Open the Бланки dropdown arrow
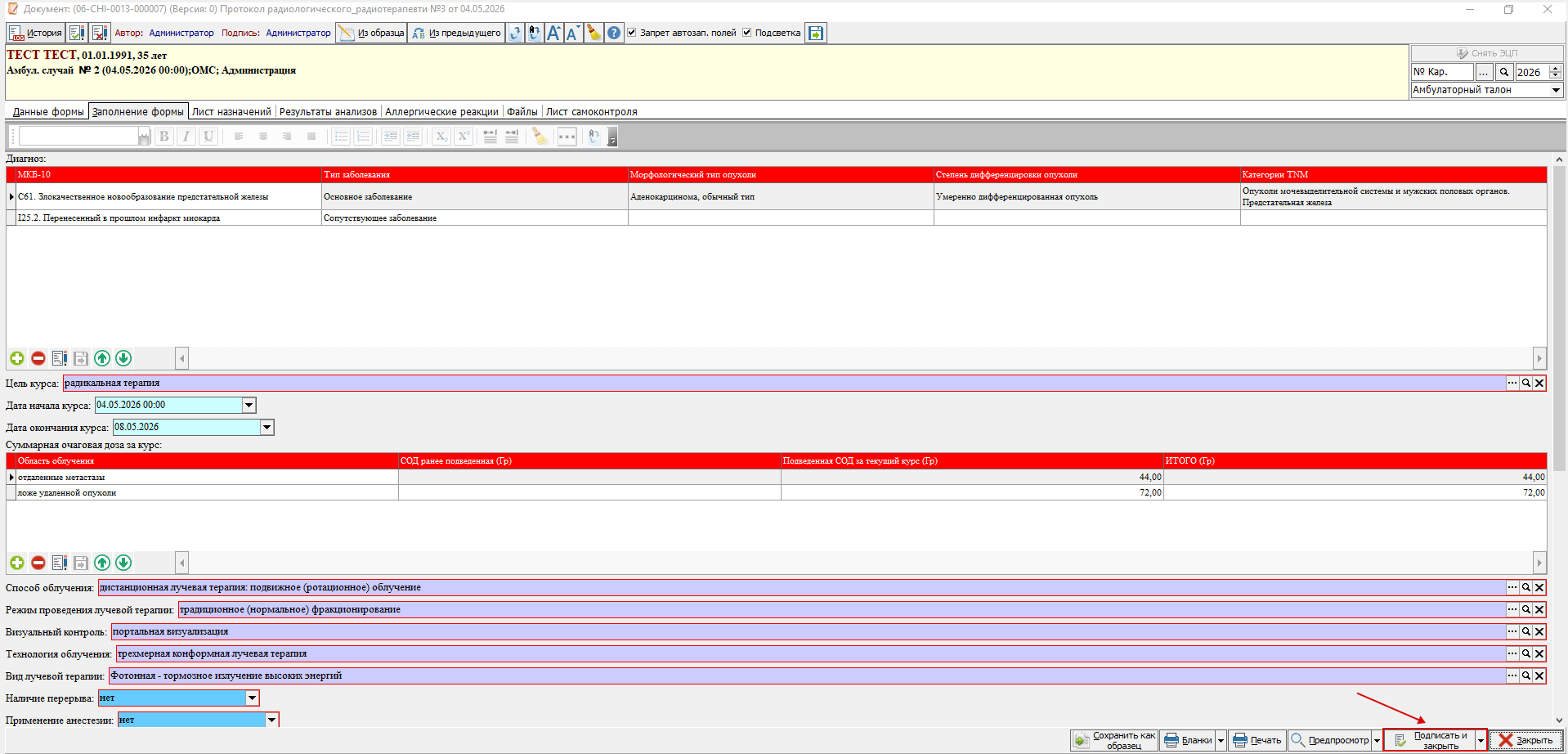This screenshot has height=754, width=1568. point(1221,740)
